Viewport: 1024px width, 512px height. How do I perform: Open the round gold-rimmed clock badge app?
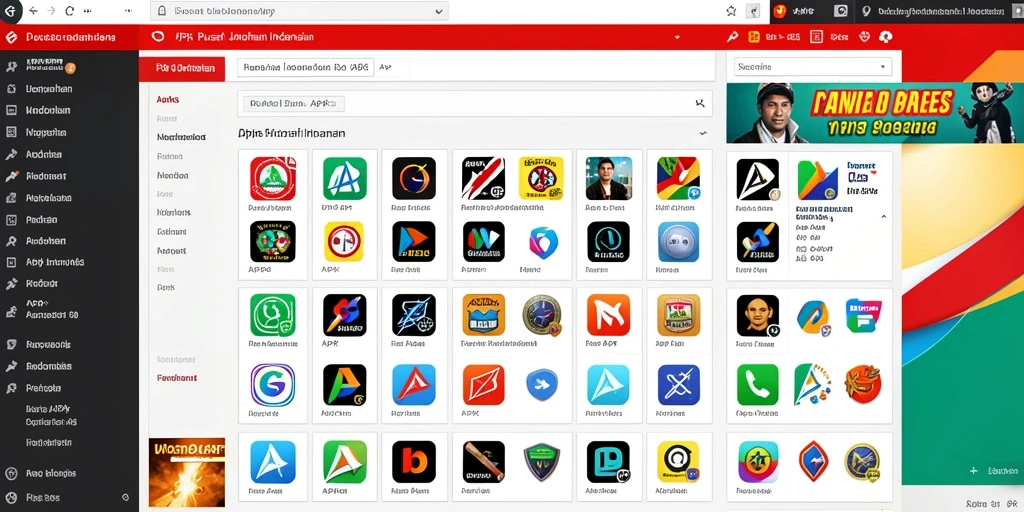[541, 315]
